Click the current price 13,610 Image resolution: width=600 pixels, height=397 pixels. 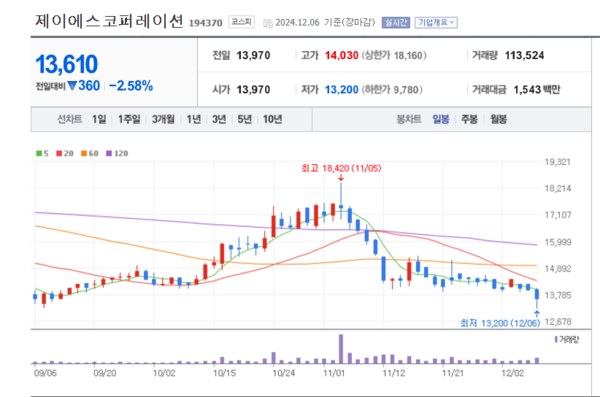(67, 64)
